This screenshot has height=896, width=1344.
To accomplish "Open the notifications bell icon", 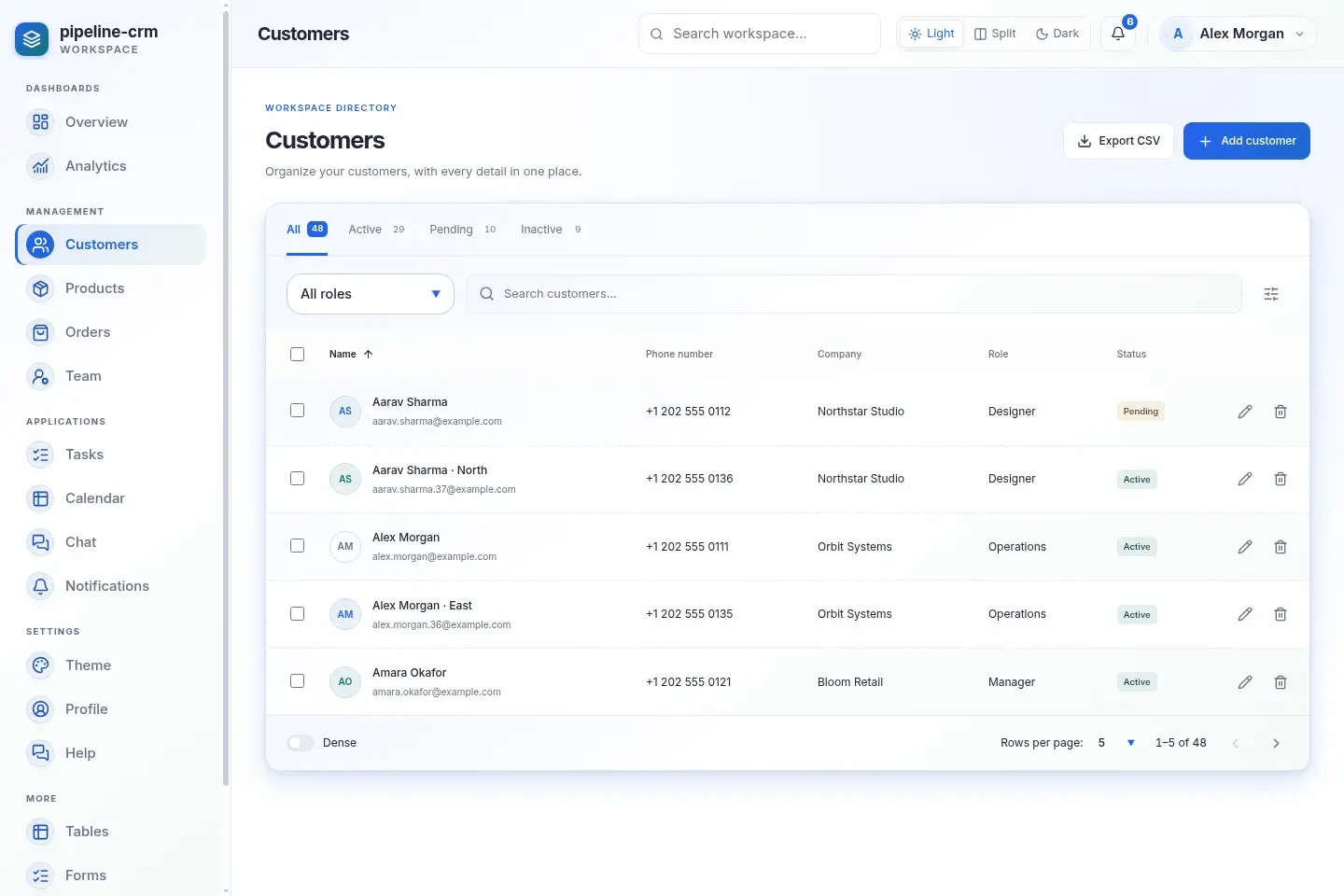I will click(1118, 34).
